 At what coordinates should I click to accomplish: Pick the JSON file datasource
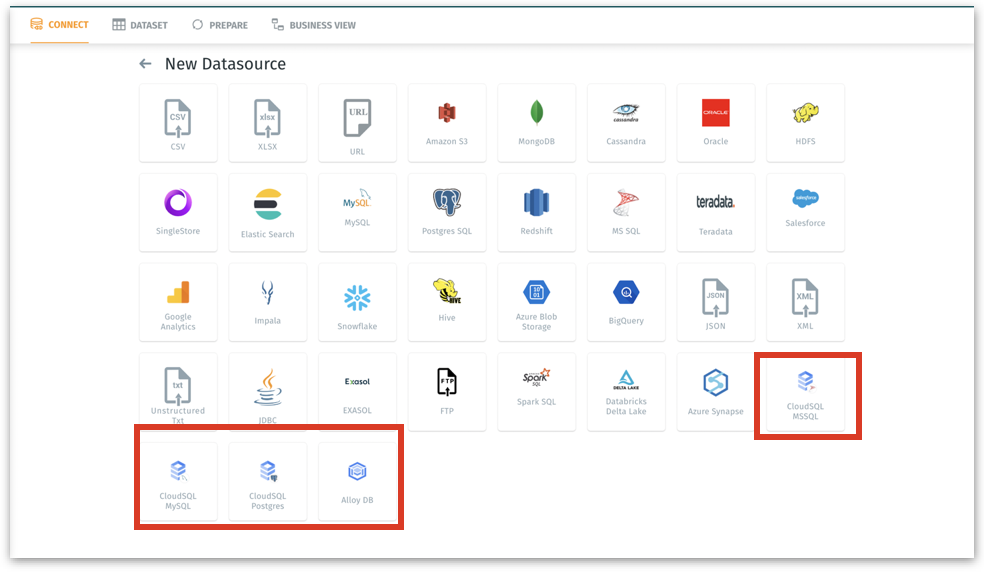(x=716, y=303)
